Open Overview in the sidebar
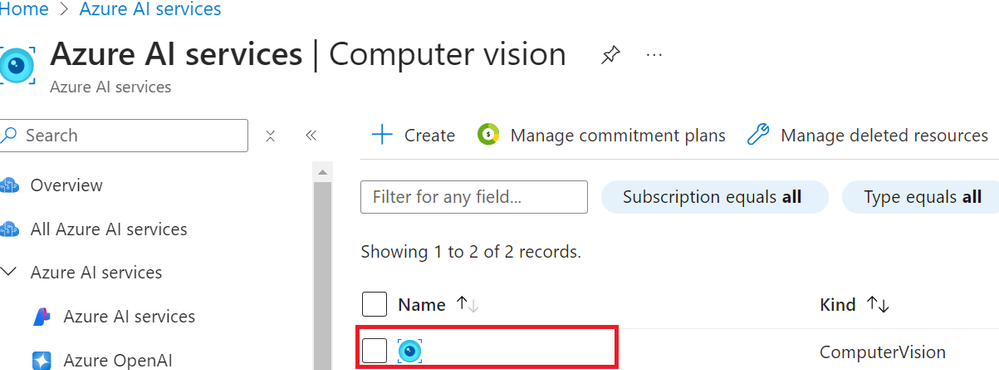Image resolution: width=999 pixels, height=370 pixels. 66,185
